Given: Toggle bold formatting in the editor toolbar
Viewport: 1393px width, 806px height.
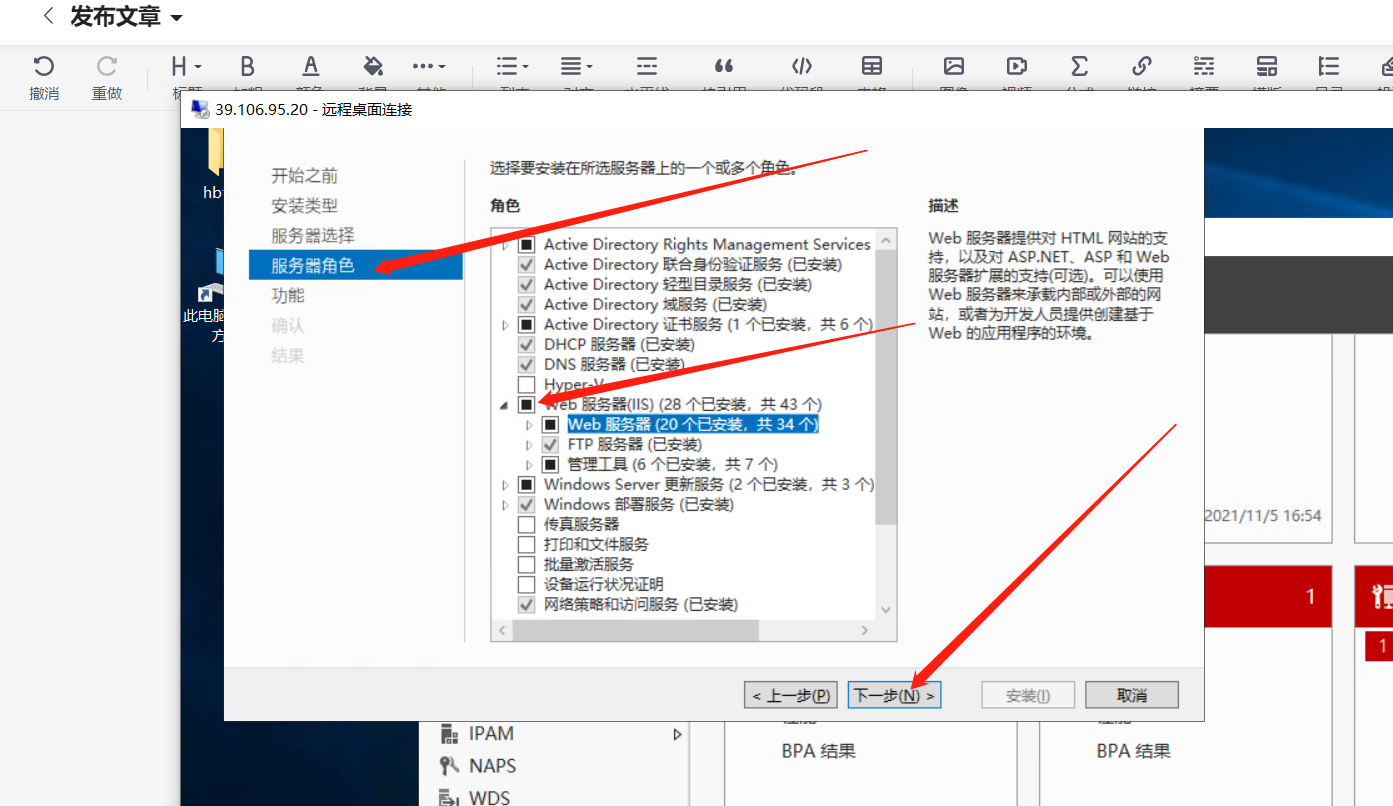Looking at the screenshot, I should tap(248, 67).
